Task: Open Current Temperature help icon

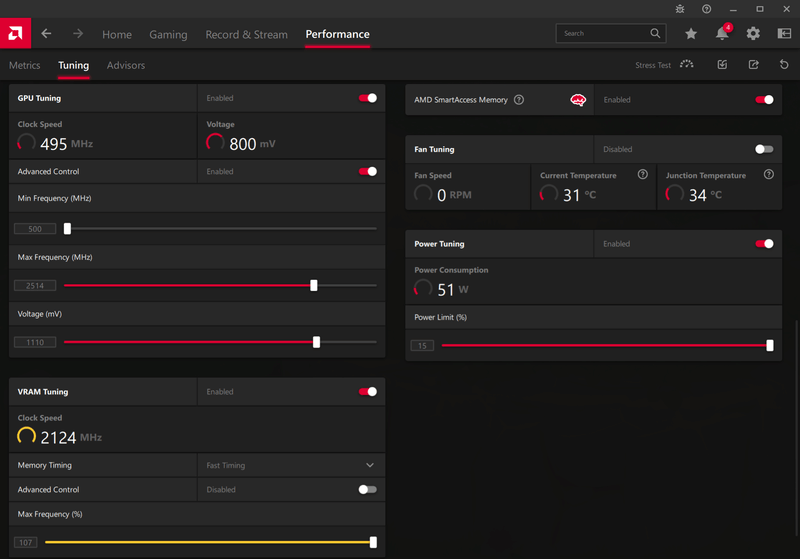Action: 643,174
